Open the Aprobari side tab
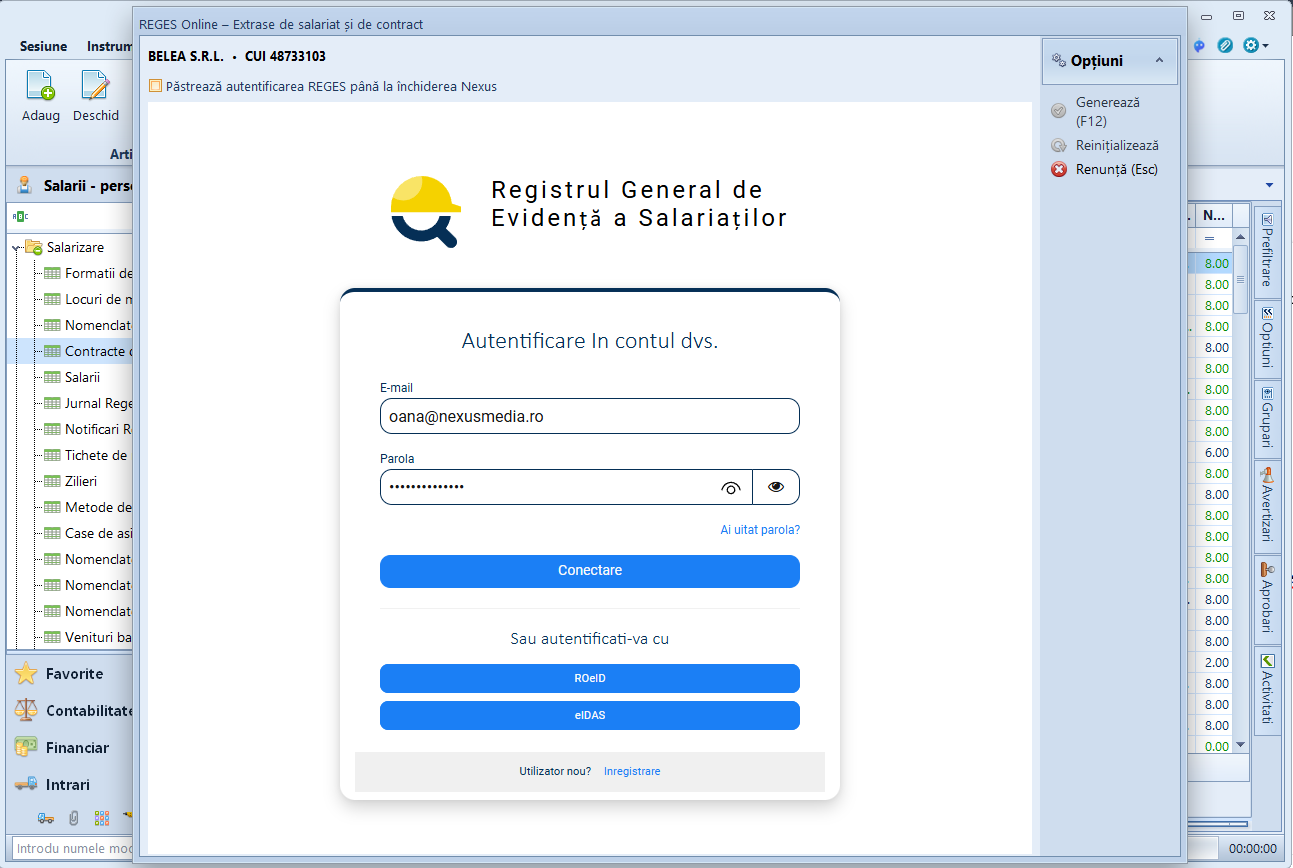This screenshot has height=868, width=1293. tap(1266, 598)
